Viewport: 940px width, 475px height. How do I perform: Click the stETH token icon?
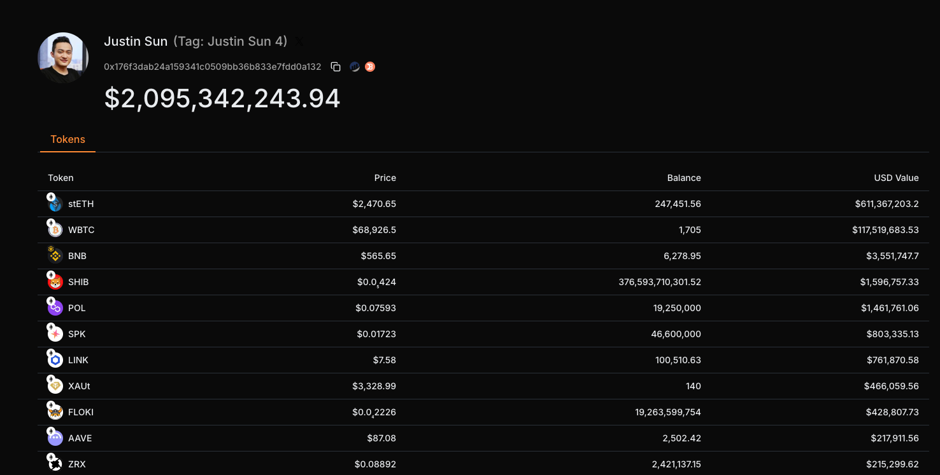55,204
